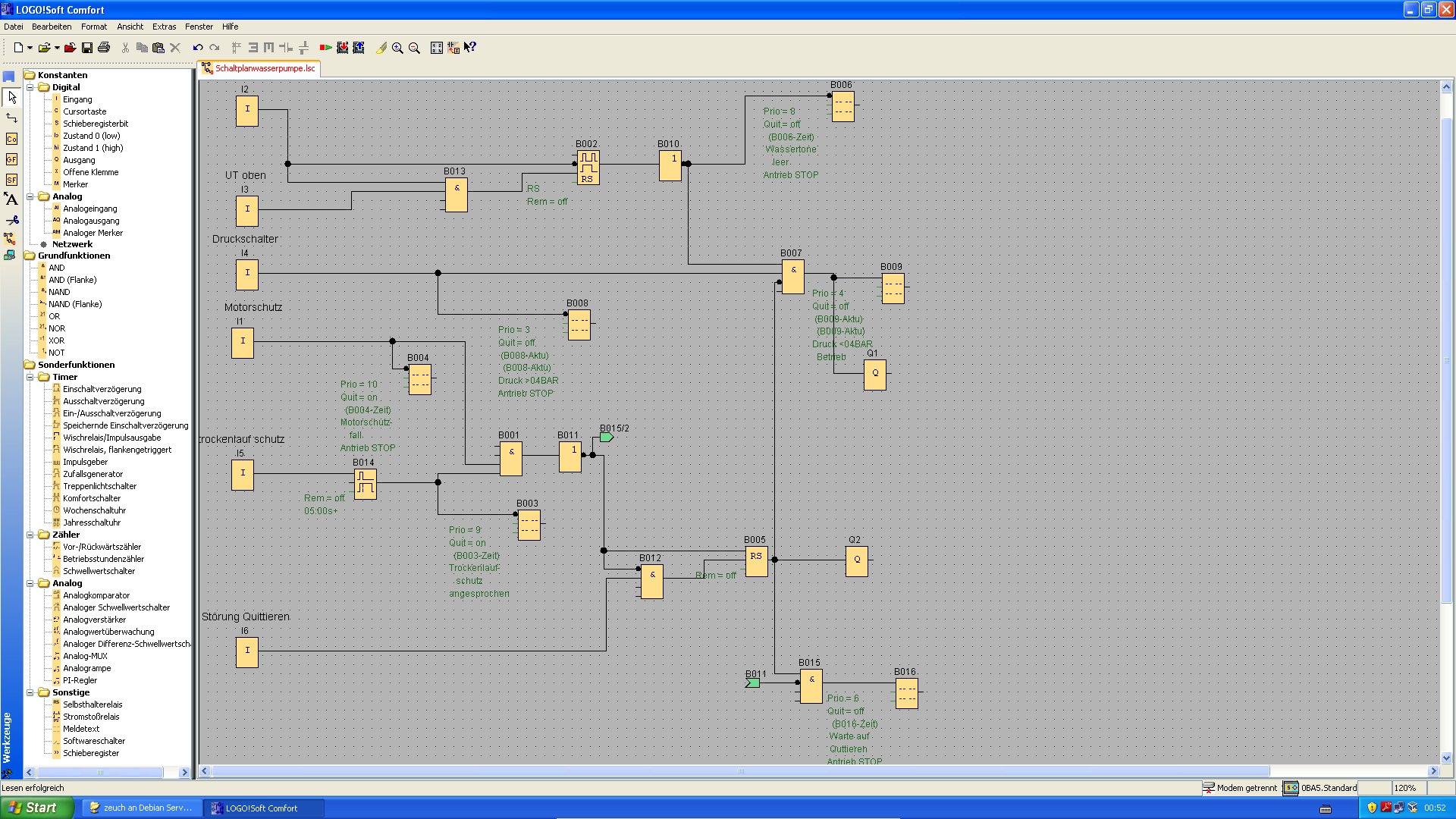This screenshot has width=1456, height=819.
Task: Click the scissors cut-connection tool
Action: 11,220
